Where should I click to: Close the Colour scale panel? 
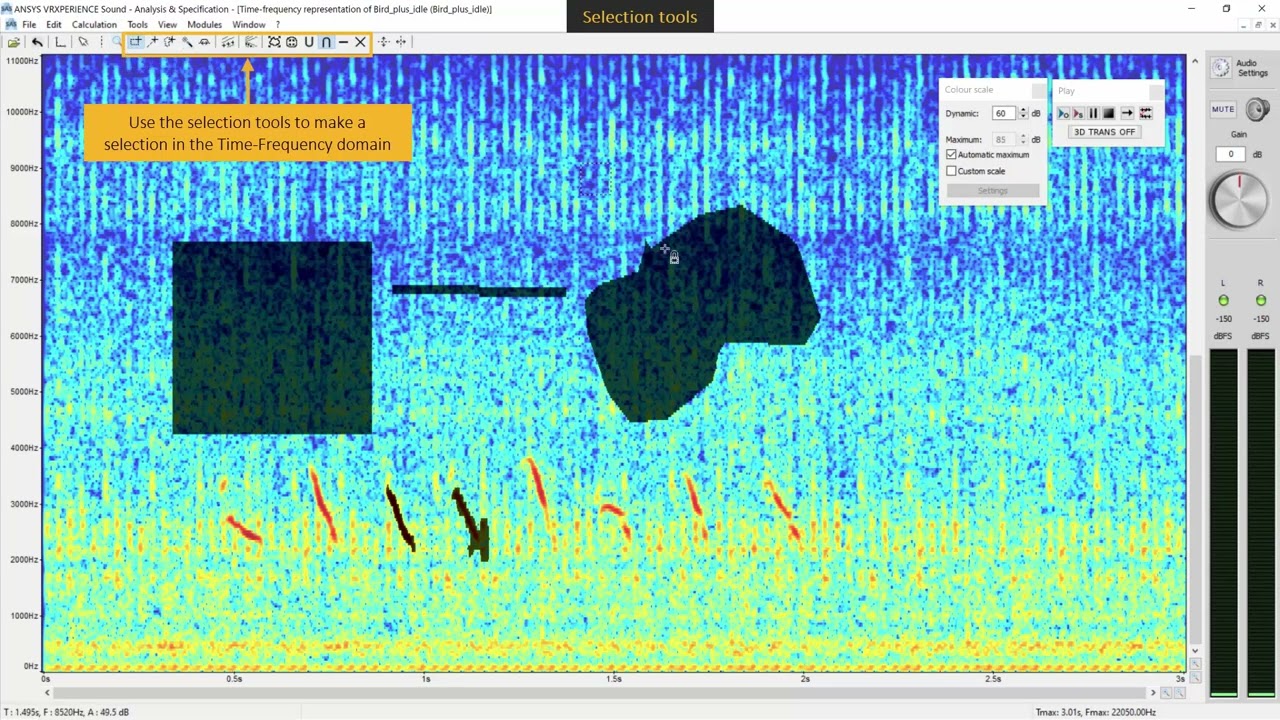pos(1039,90)
